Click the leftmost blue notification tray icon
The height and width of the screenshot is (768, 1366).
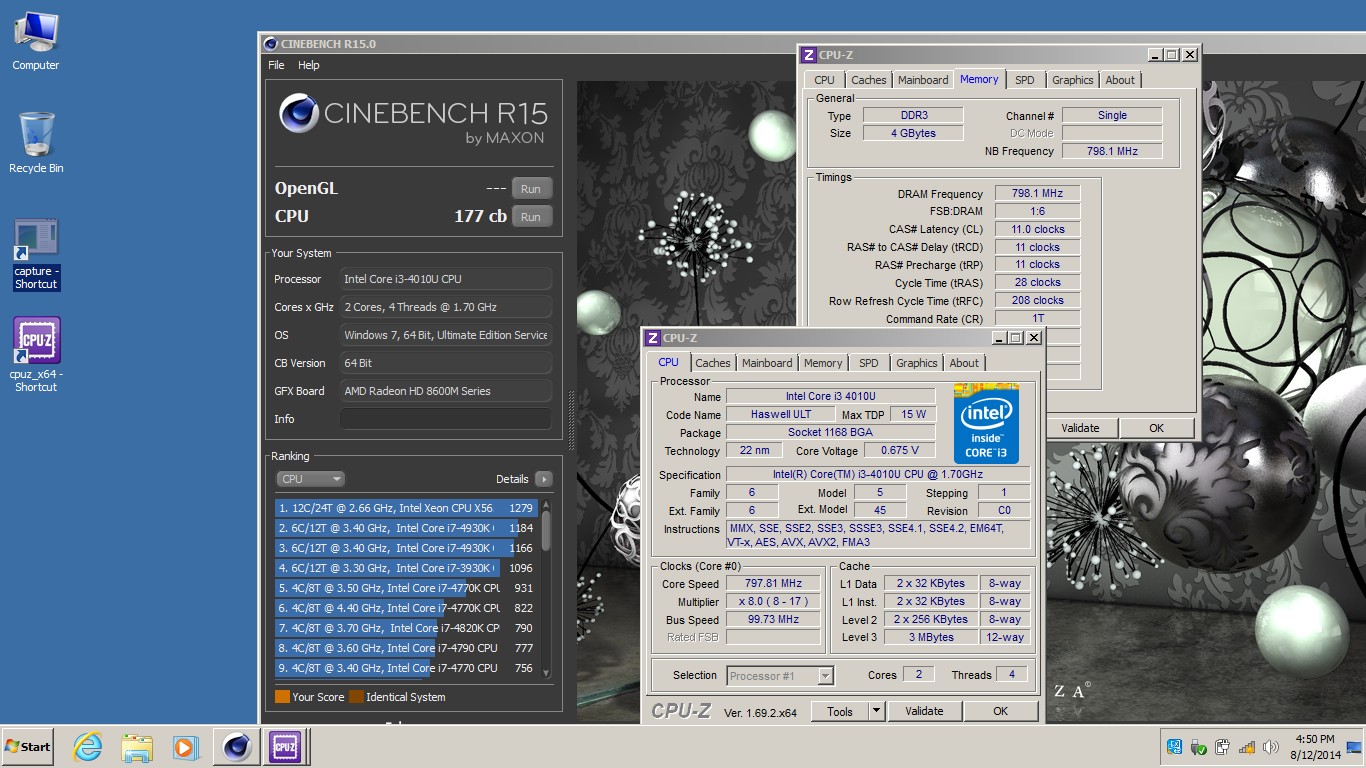tap(1174, 747)
